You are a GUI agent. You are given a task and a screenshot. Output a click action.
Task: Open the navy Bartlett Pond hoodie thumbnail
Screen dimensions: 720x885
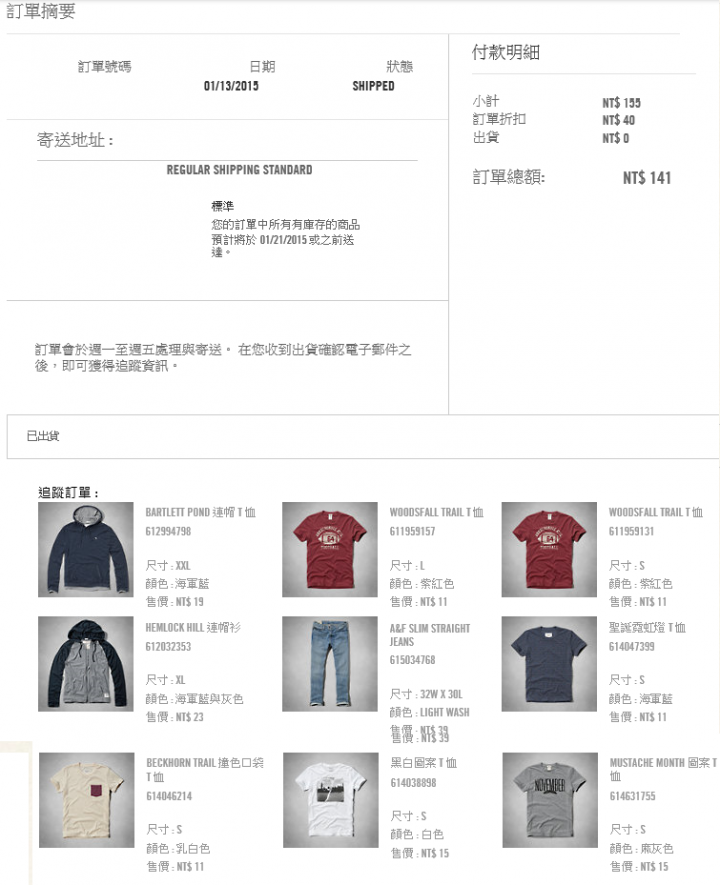(86, 549)
